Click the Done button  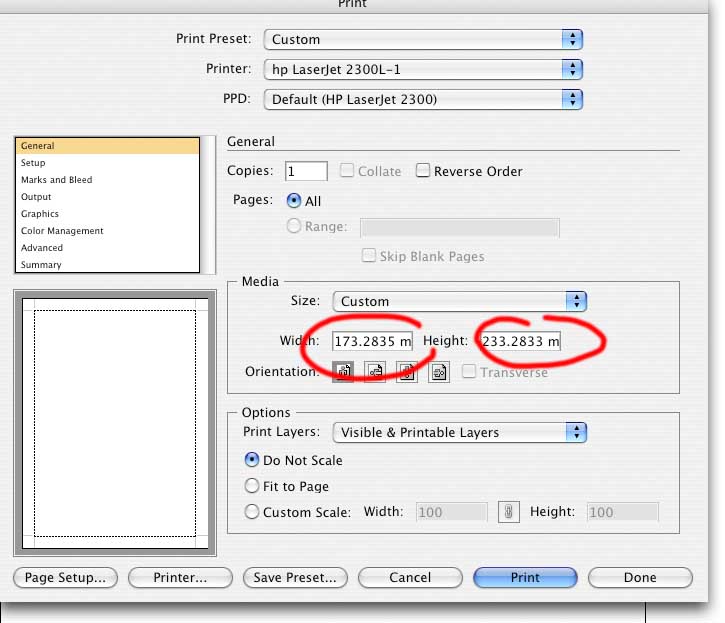tap(640, 578)
